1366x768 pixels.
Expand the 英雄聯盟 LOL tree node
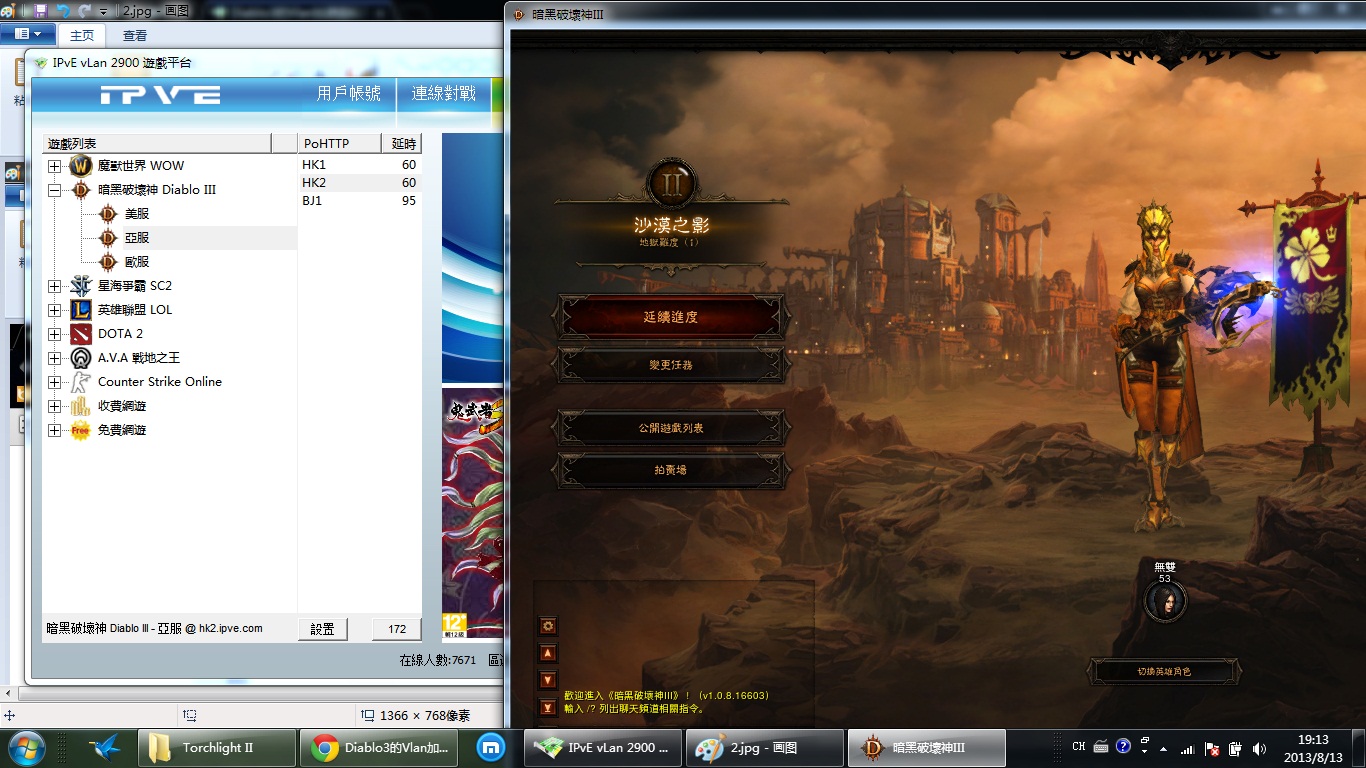pos(55,310)
